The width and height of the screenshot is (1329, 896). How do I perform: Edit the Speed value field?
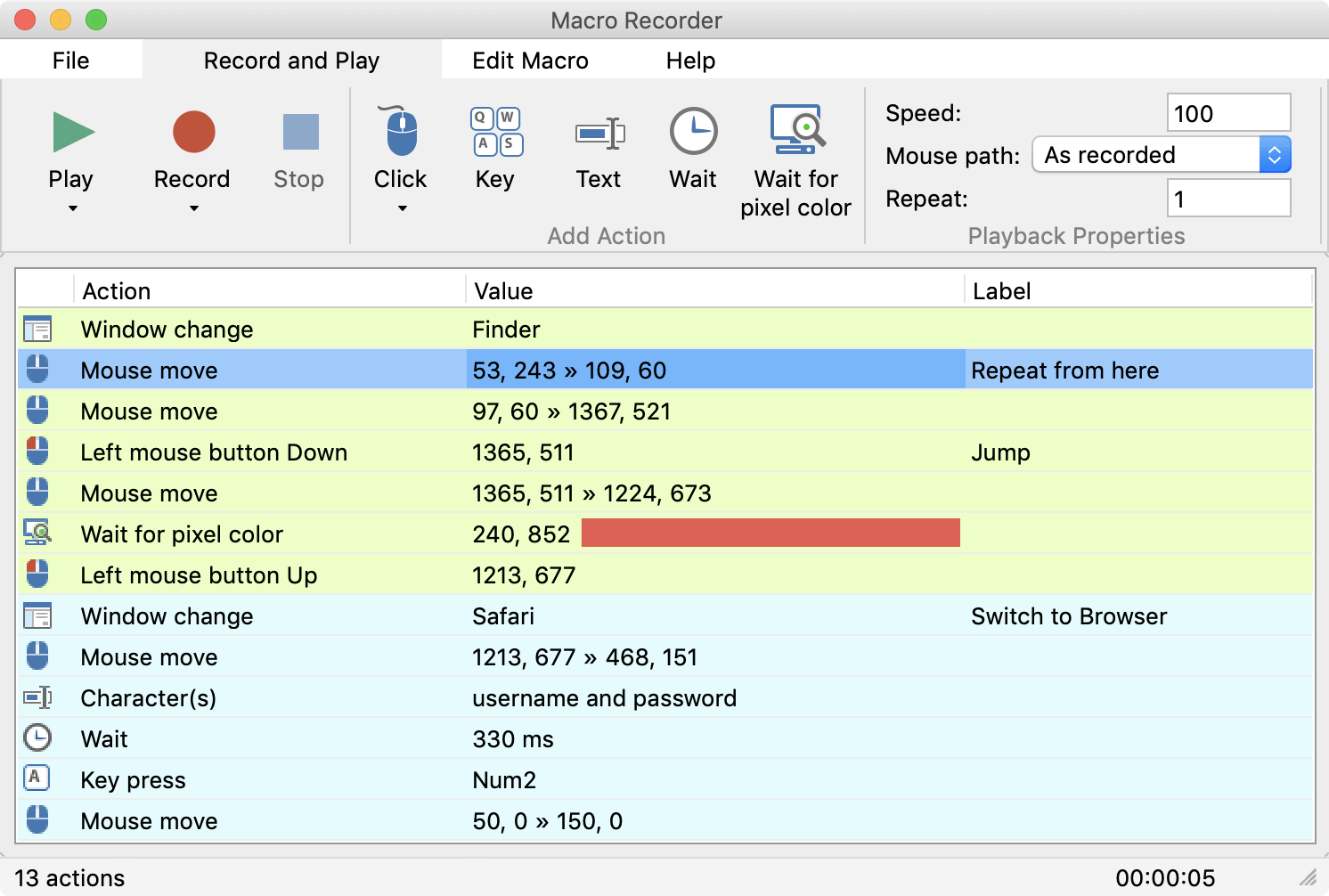[x=1228, y=112]
